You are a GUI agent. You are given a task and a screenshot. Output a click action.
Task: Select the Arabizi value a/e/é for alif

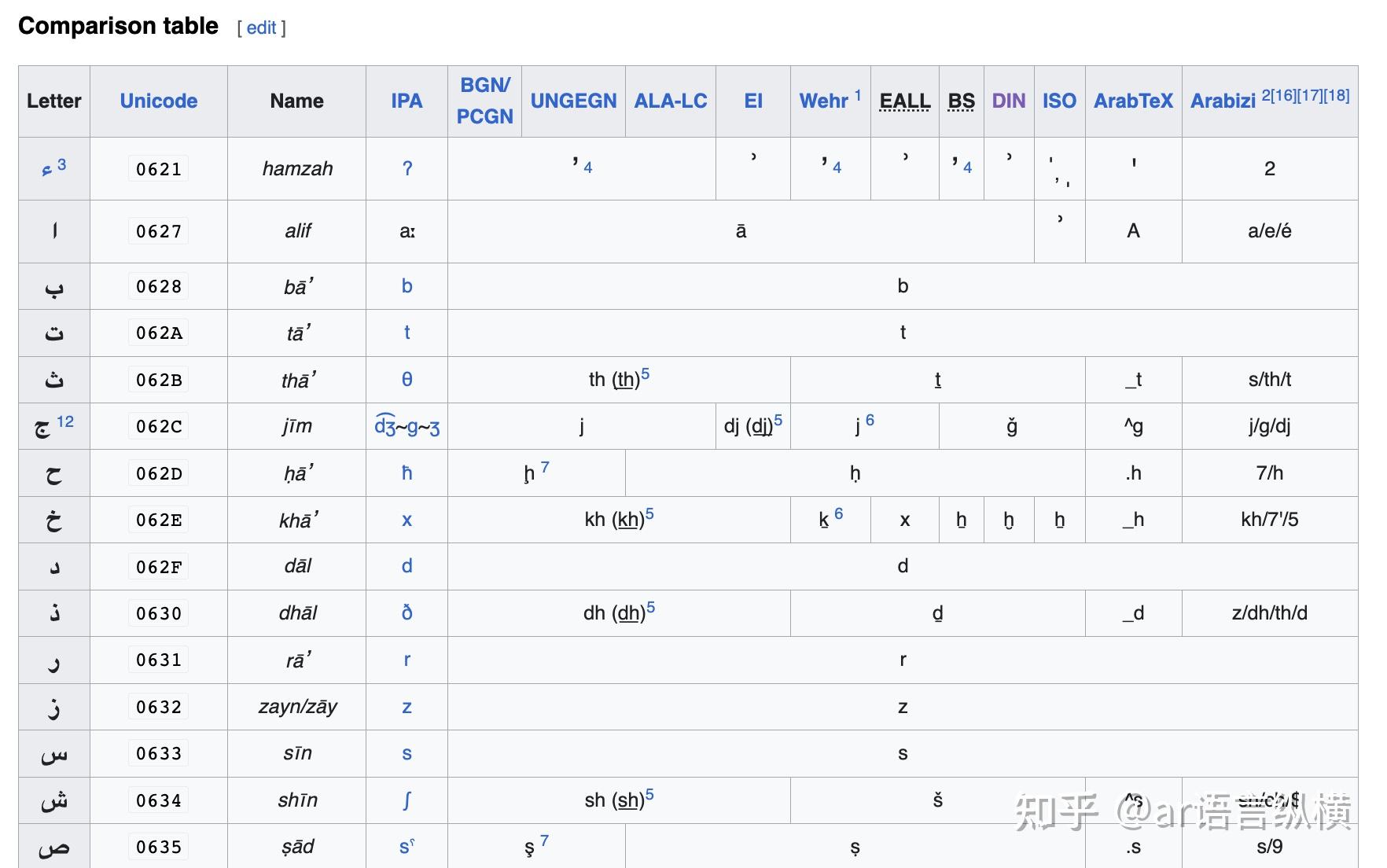1270,230
